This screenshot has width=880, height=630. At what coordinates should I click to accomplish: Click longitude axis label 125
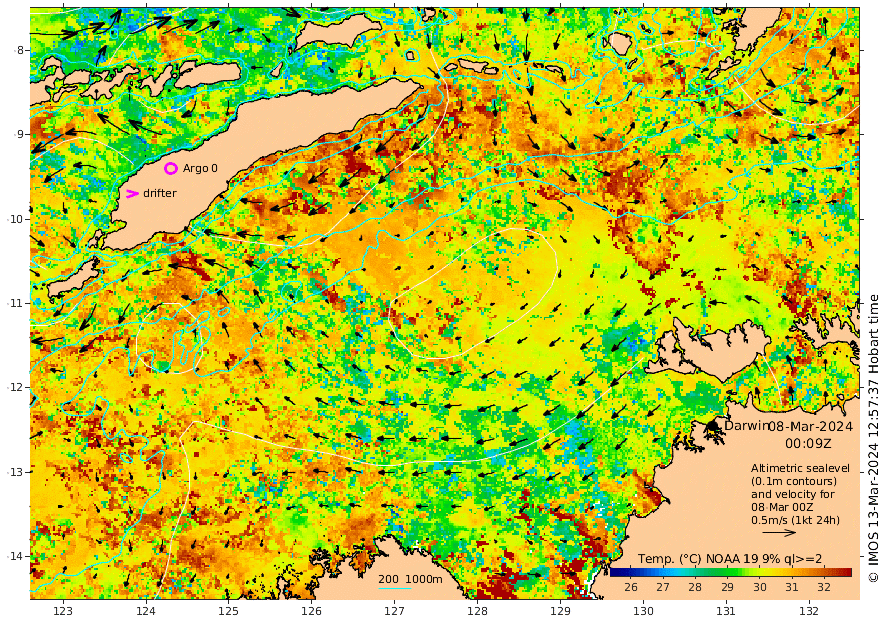pos(228,611)
